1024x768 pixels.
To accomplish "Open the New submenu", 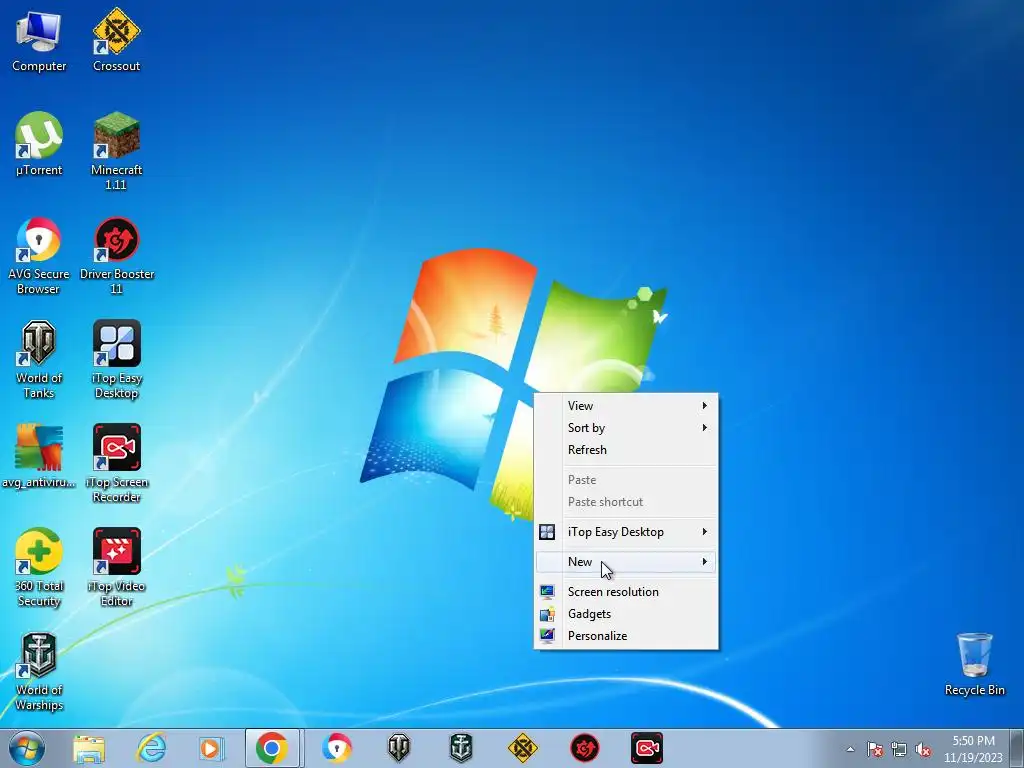I will click(x=626, y=562).
